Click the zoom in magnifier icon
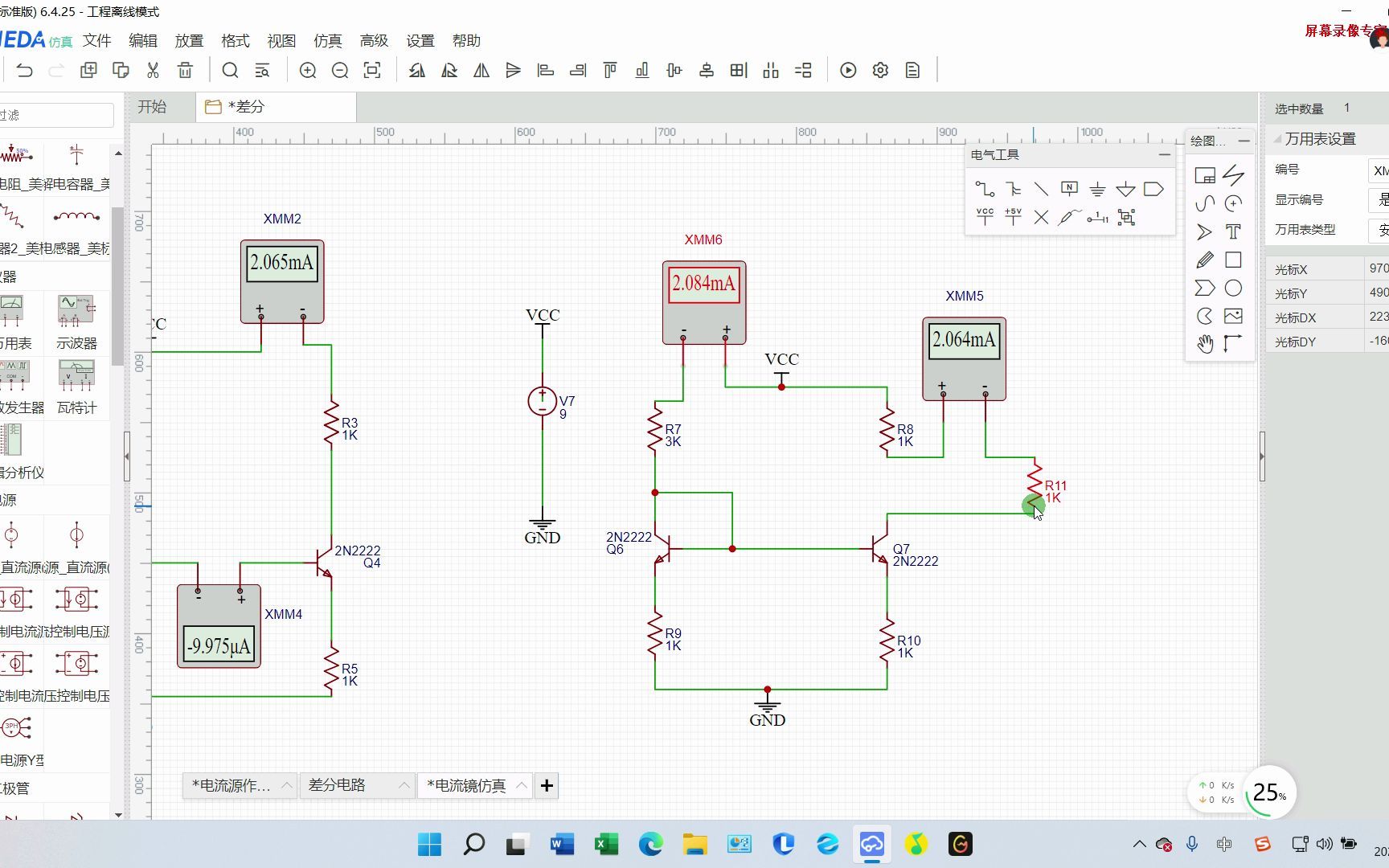The width and height of the screenshot is (1389, 868). pos(308,71)
